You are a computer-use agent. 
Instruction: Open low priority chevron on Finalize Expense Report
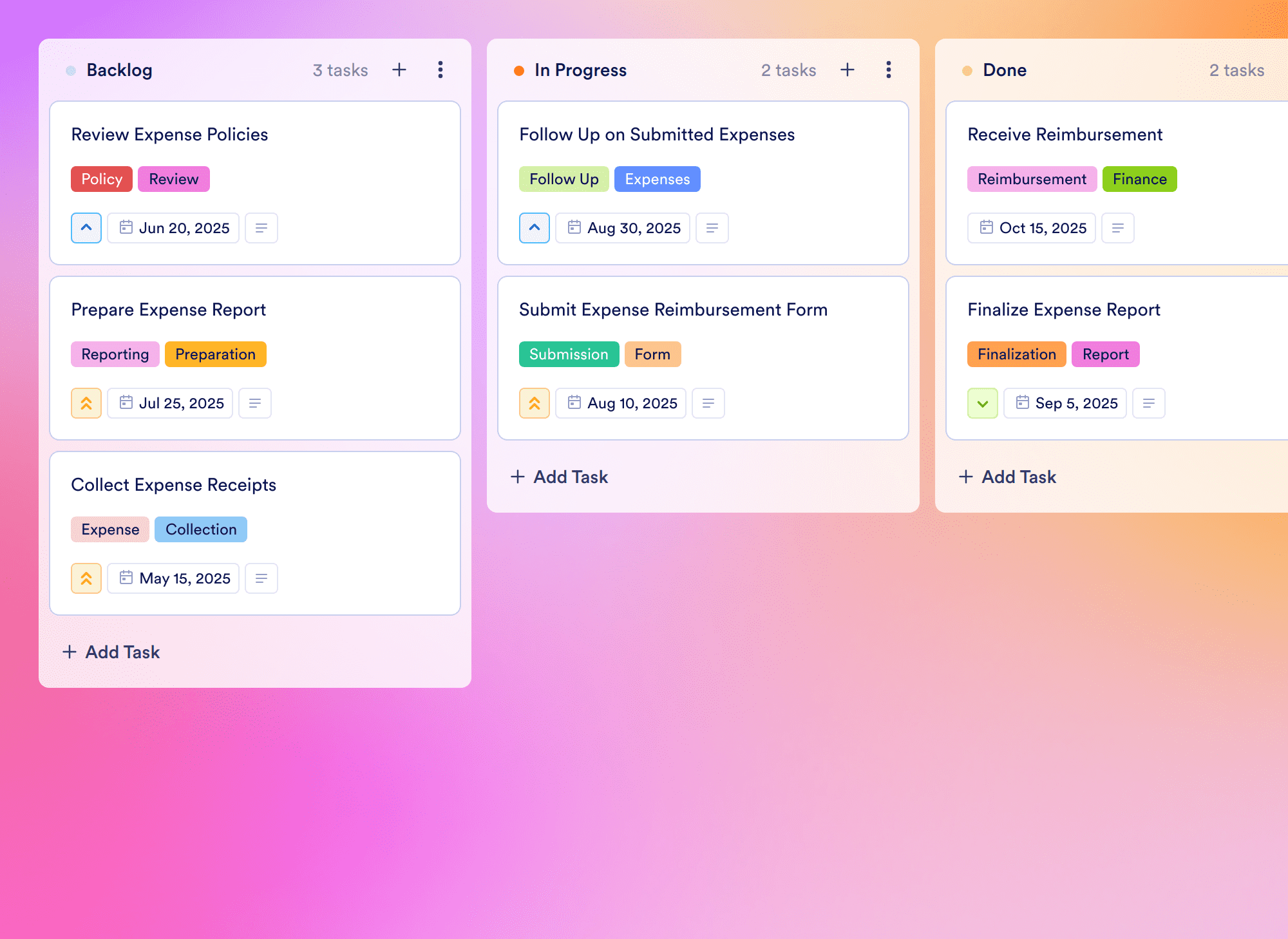click(983, 403)
